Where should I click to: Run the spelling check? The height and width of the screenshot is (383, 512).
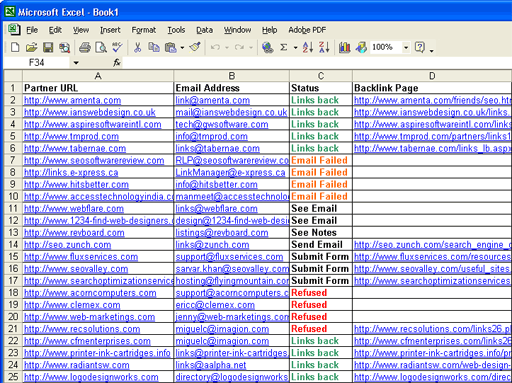[117, 47]
